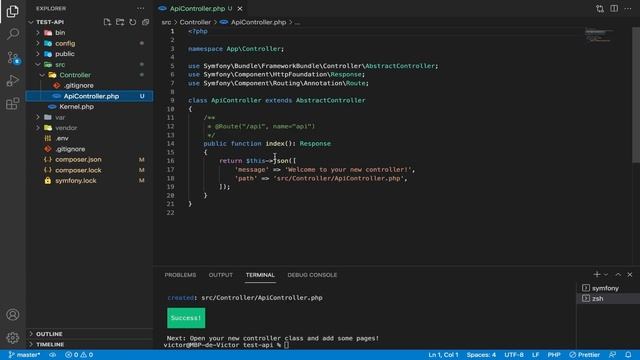Open the Explorer view in activity bar

pos(13,11)
